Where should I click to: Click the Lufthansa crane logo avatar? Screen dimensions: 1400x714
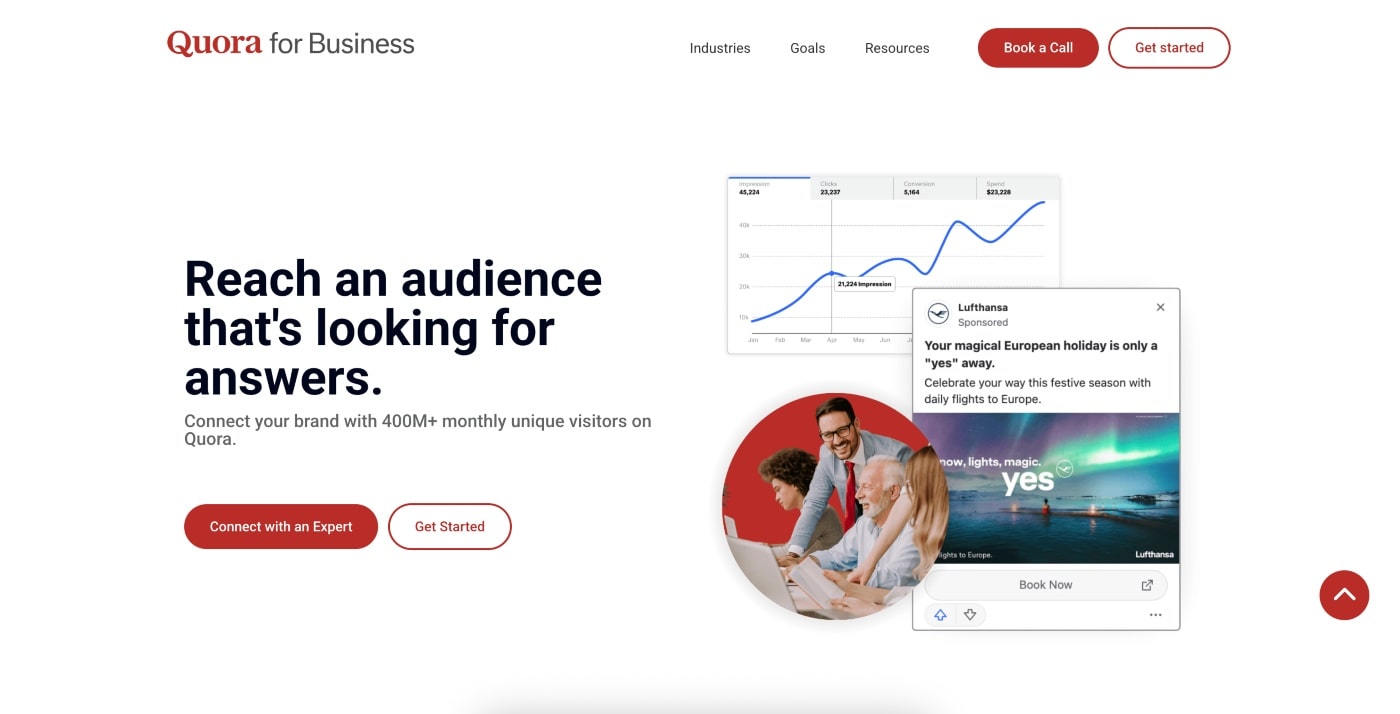click(938, 314)
